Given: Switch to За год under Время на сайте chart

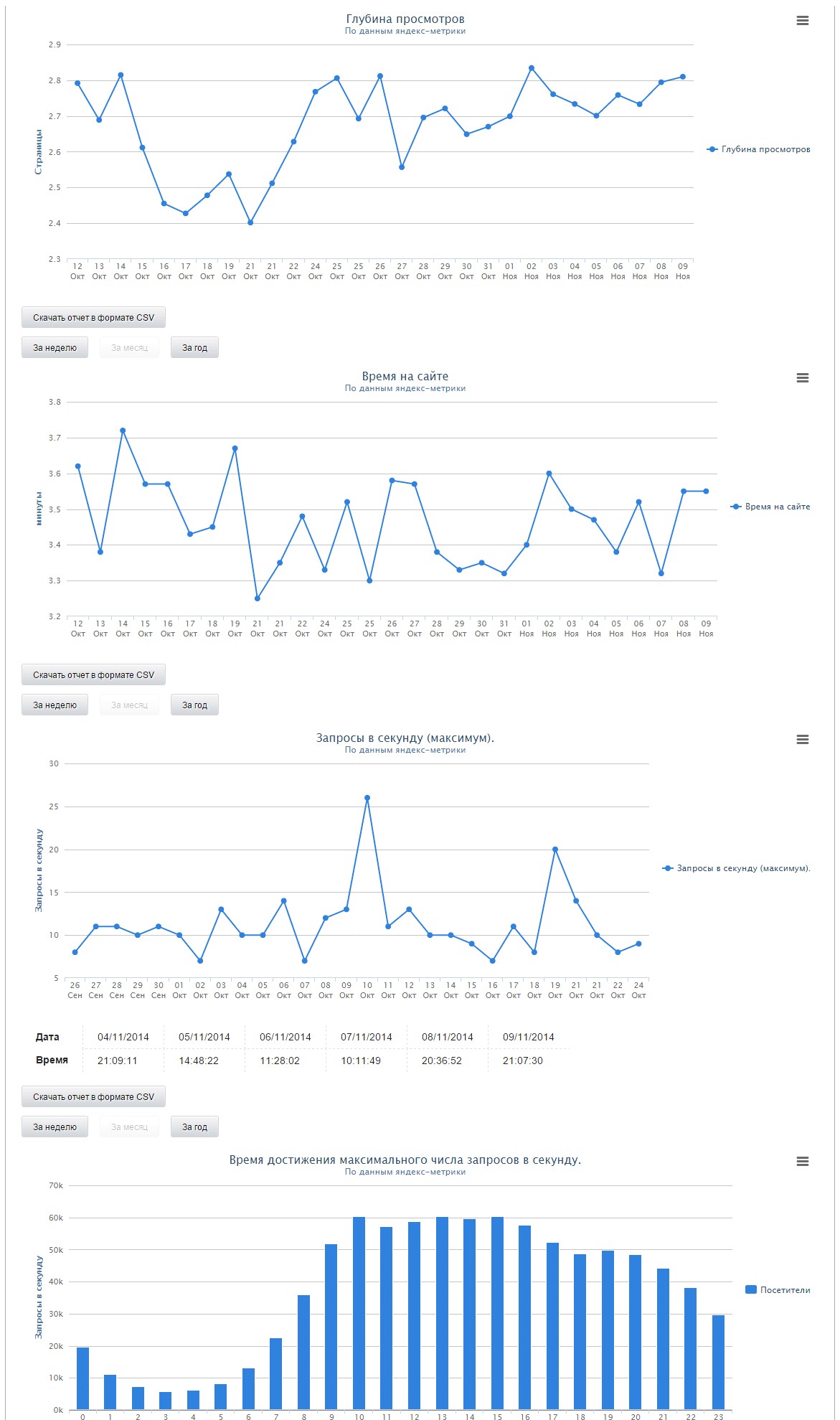Looking at the screenshot, I should (194, 705).
